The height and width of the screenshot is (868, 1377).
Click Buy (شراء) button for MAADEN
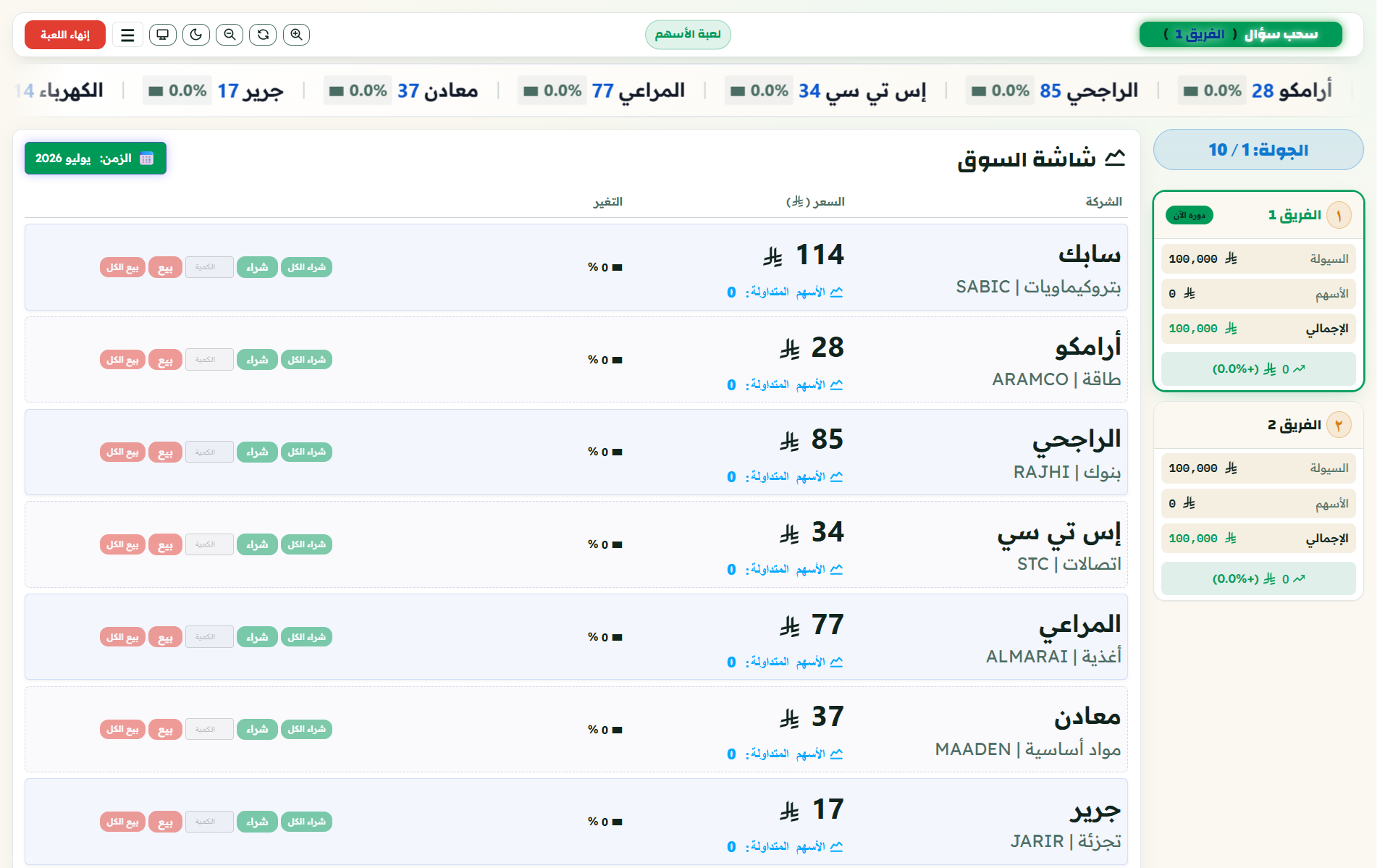click(x=257, y=729)
